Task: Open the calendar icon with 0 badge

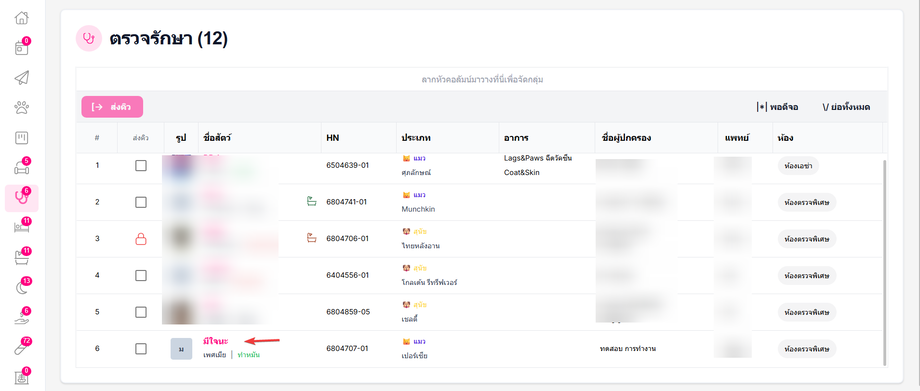Action: (x=22, y=48)
